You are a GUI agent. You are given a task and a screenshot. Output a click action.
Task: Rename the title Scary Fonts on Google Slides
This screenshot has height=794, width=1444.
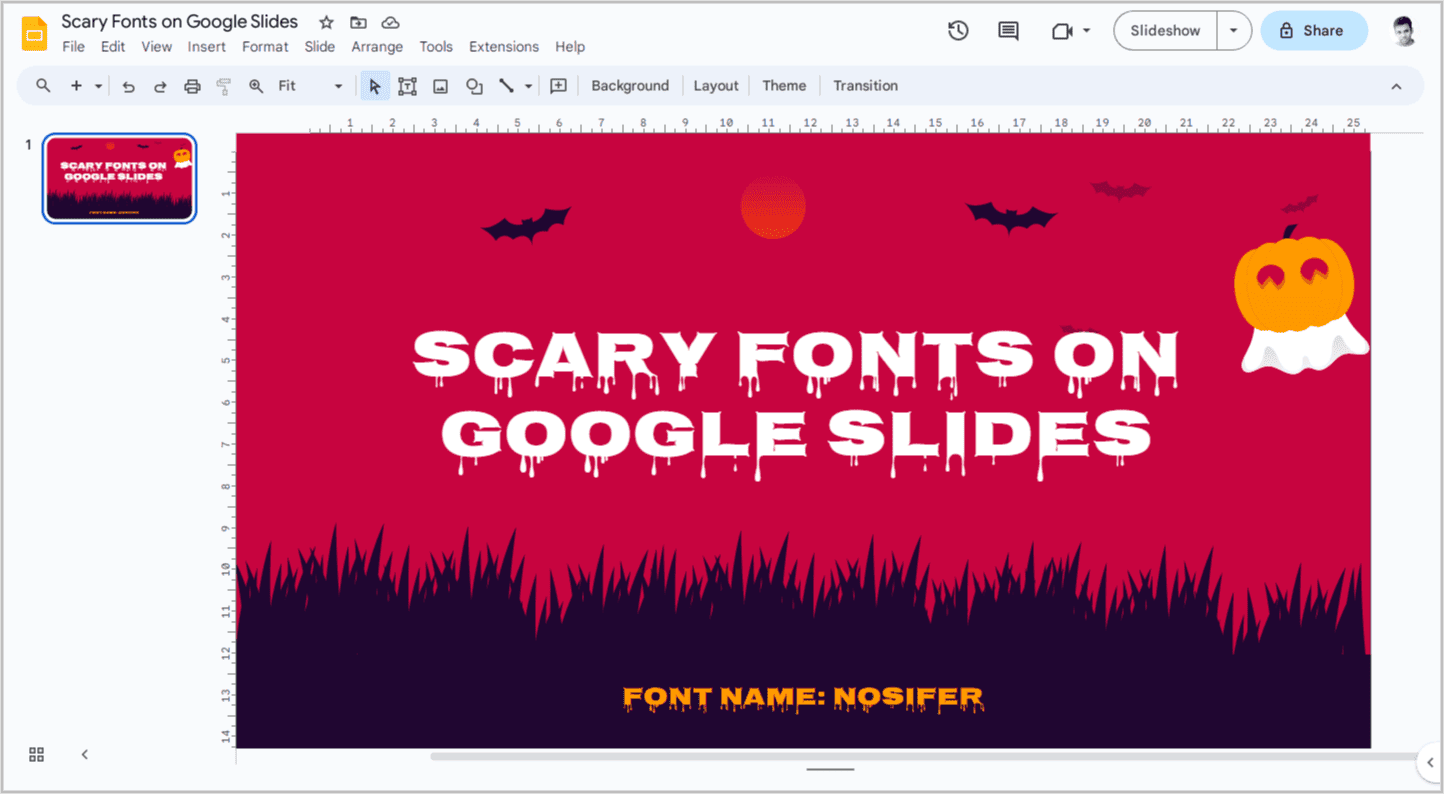tap(180, 21)
